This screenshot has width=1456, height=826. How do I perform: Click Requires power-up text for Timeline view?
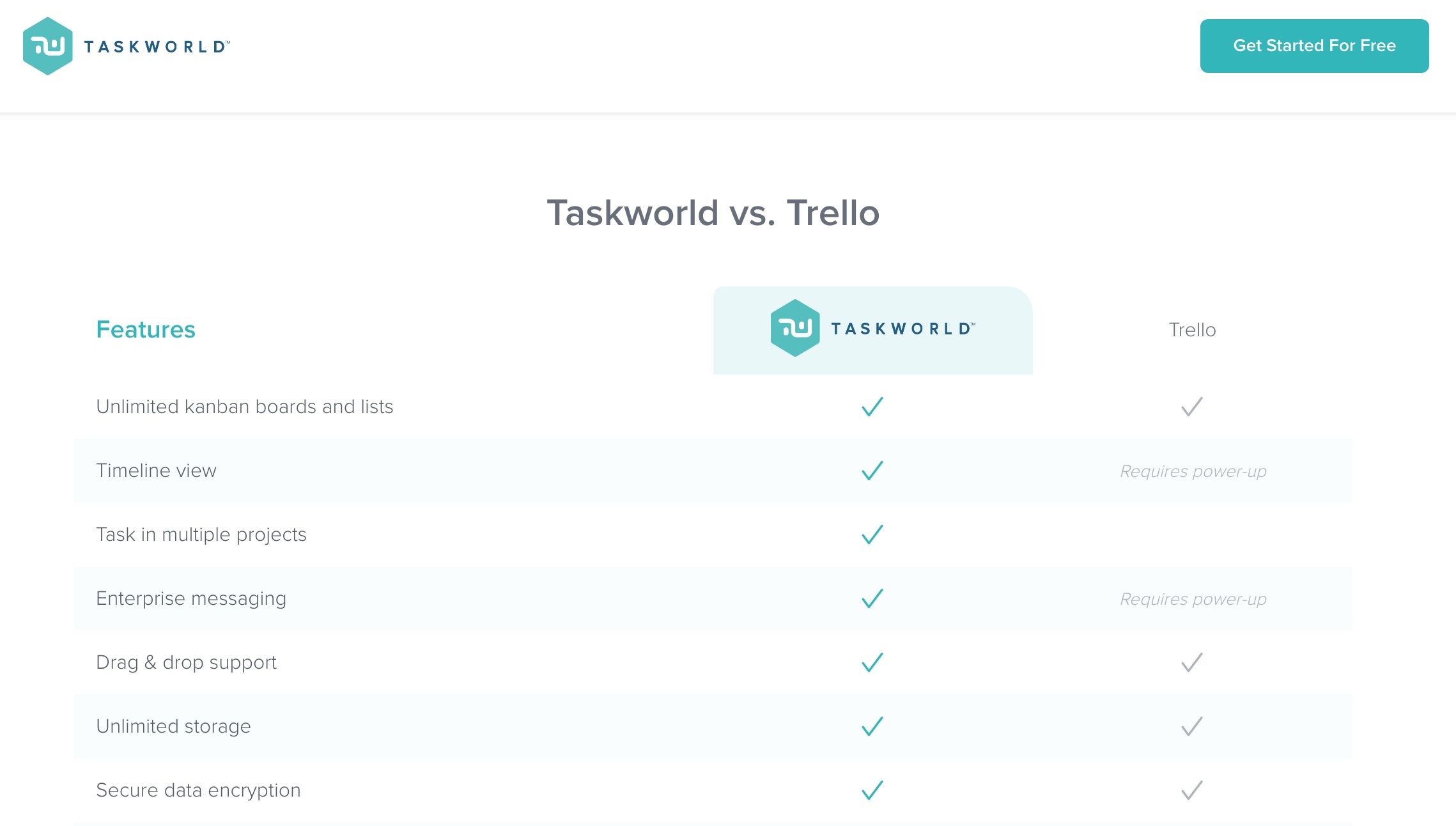point(1193,471)
